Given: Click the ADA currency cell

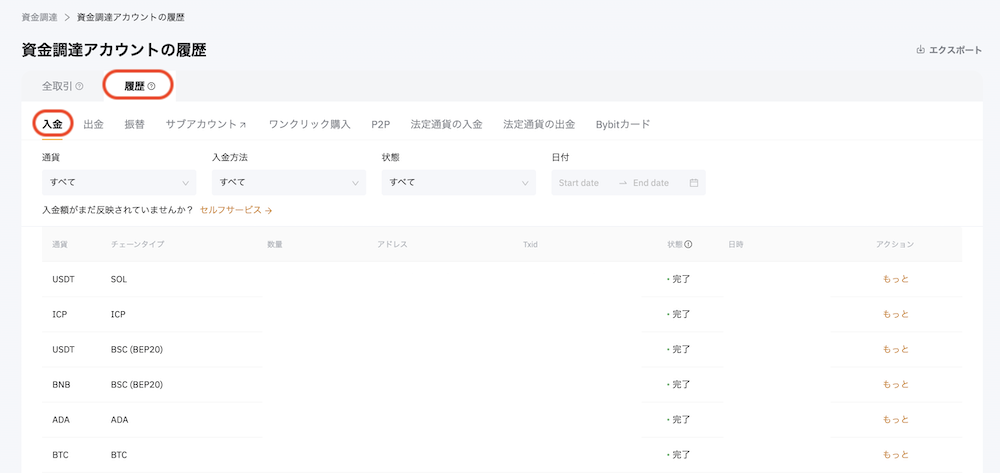Looking at the screenshot, I should coord(61,419).
